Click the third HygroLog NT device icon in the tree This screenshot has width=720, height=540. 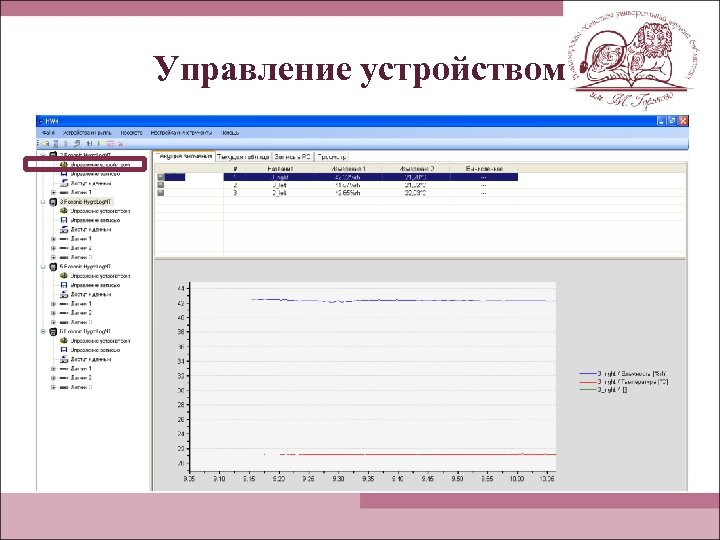click(x=53, y=267)
